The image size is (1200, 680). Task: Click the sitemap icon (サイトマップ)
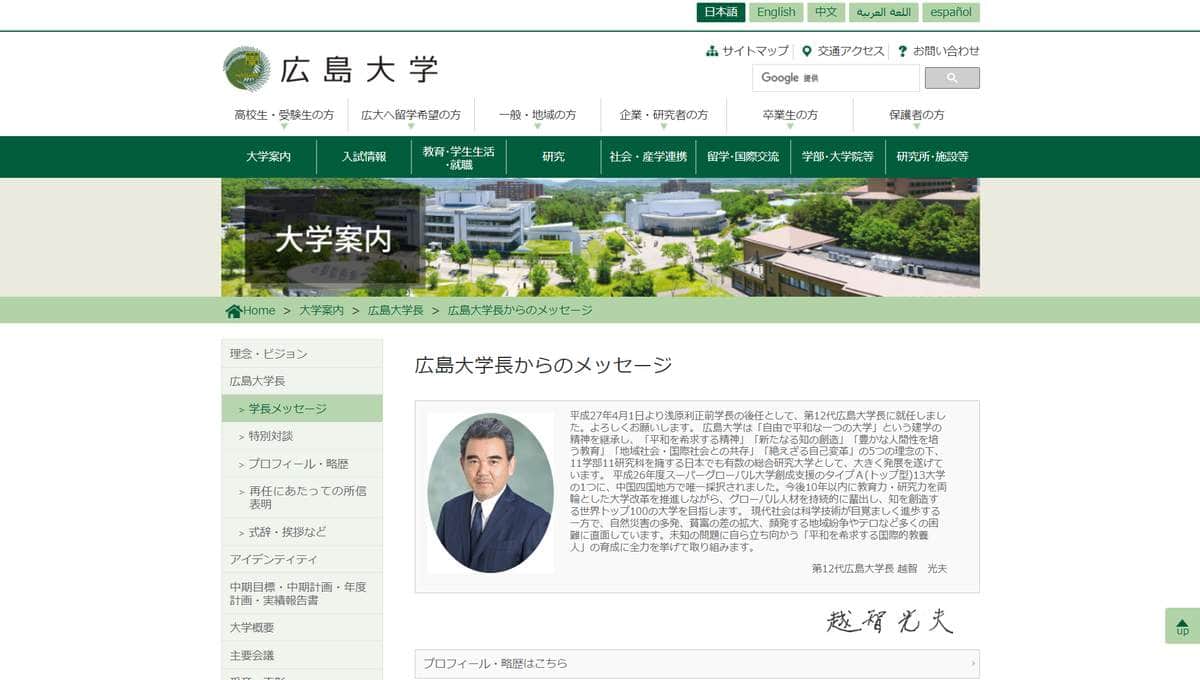(x=712, y=51)
